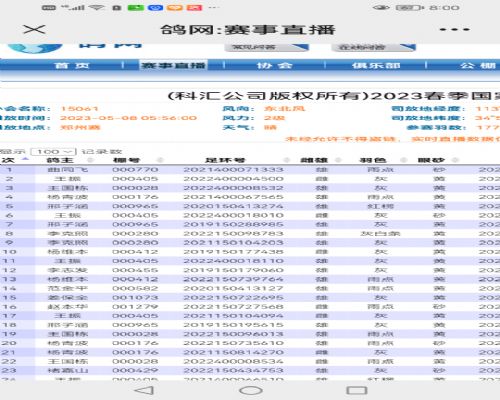Click the site logo at top left

click(x=35, y=48)
